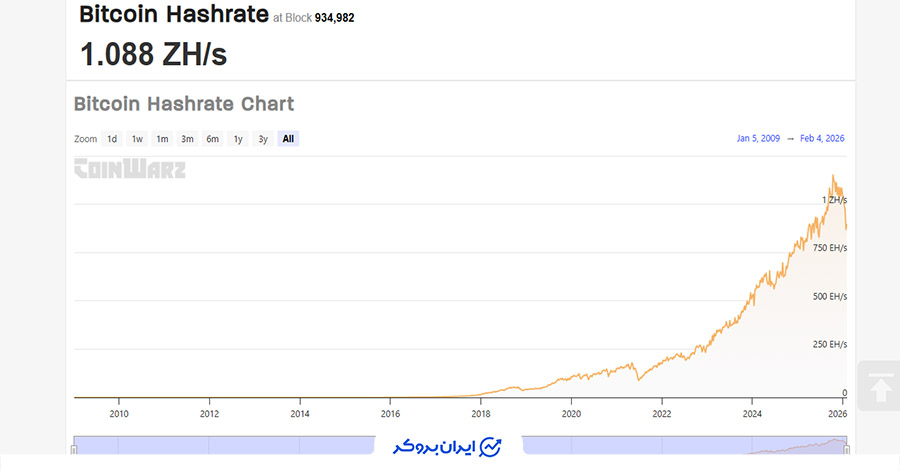Image resolution: width=900 pixels, height=471 pixels.
Task: Click the left navigator range handle
Action: 74,448
